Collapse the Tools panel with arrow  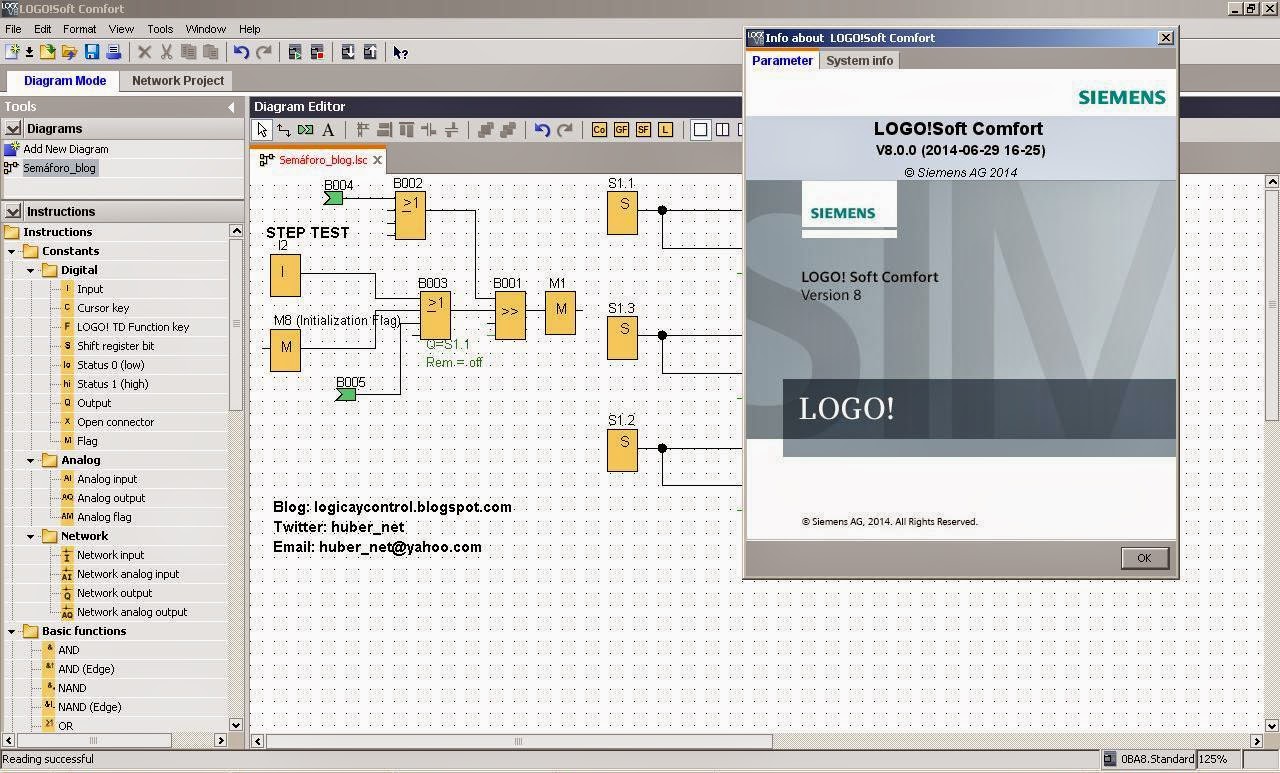pos(231,107)
